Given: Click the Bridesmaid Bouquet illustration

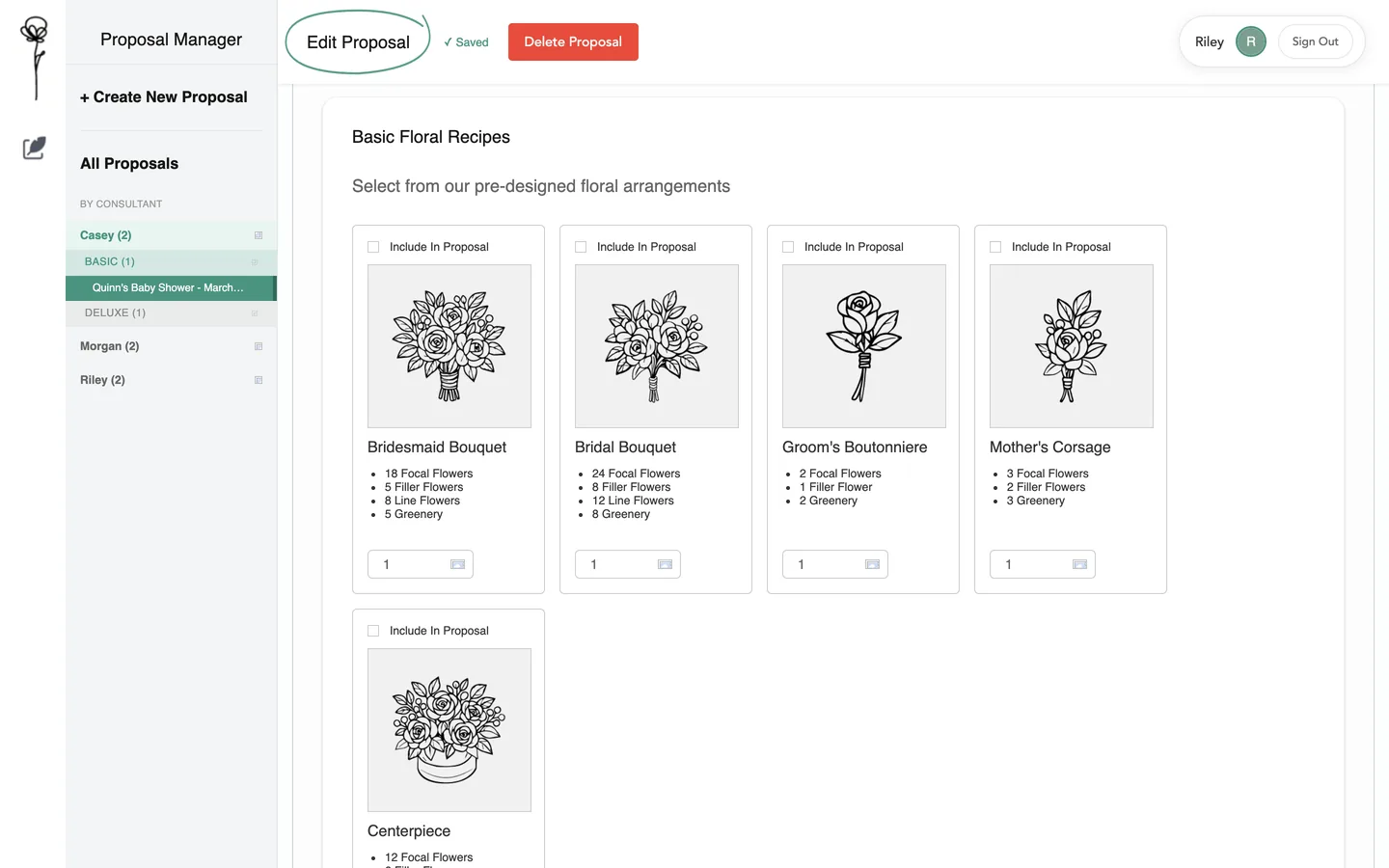Looking at the screenshot, I should point(449,346).
